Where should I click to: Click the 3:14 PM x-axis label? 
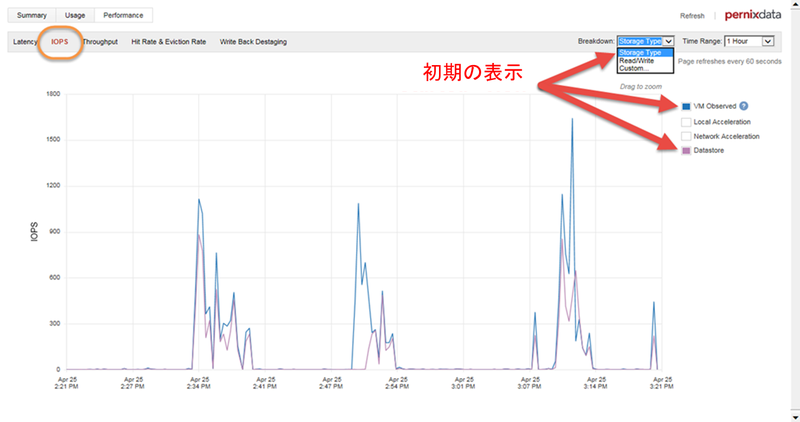(596, 383)
